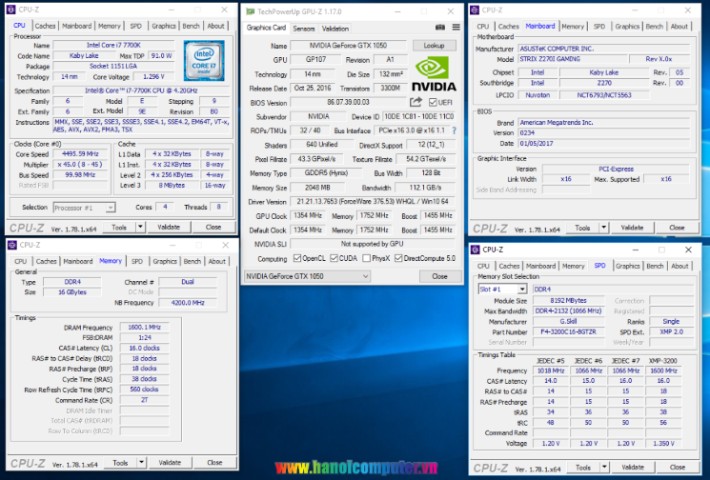Screen dimensions: 710x480
Task: Switch to SPD tab in Memory window
Action: click(x=137, y=261)
